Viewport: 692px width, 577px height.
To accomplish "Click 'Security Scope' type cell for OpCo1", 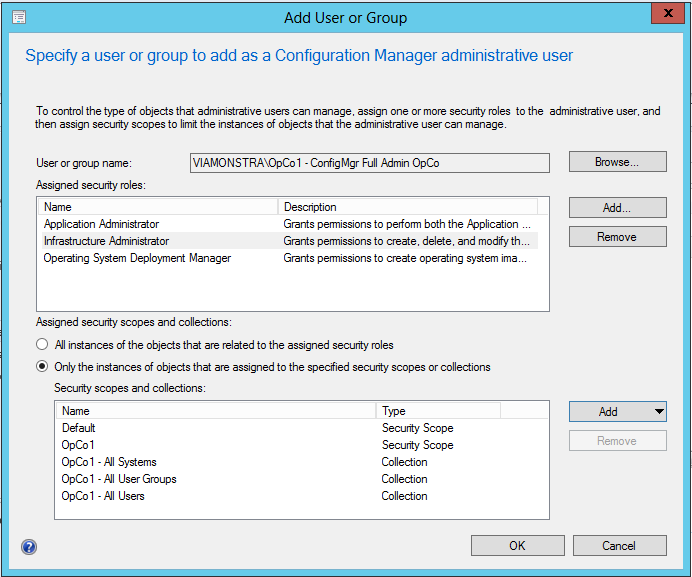I will 417,445.
